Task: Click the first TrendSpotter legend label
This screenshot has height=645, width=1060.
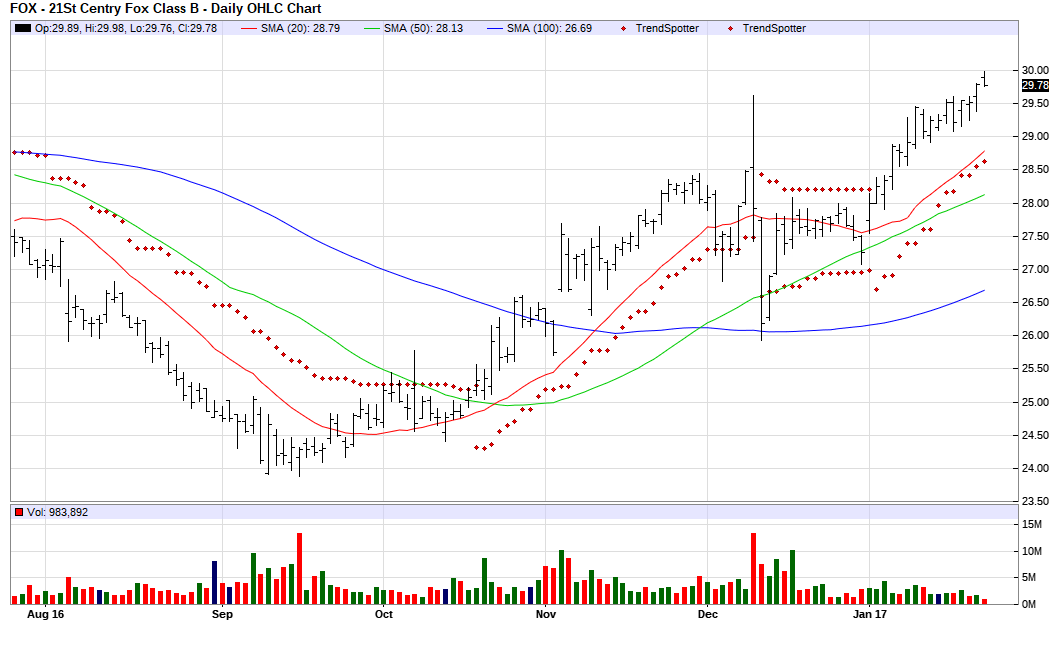Action: pyautogui.click(x=667, y=28)
